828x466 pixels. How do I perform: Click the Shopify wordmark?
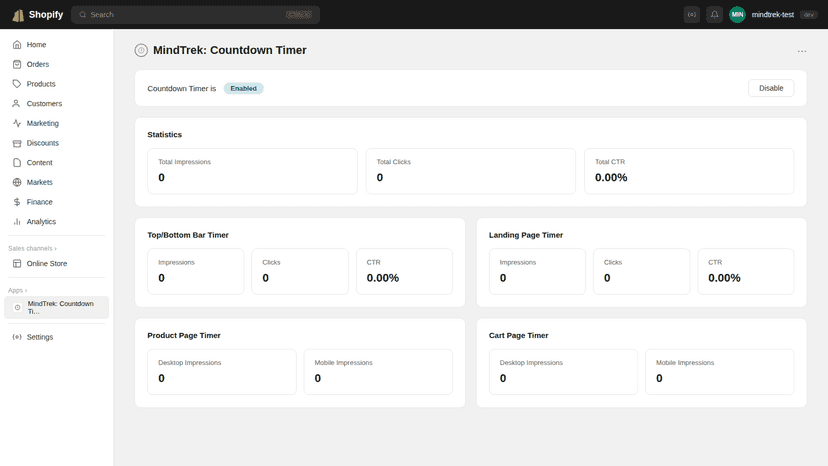[46, 15]
